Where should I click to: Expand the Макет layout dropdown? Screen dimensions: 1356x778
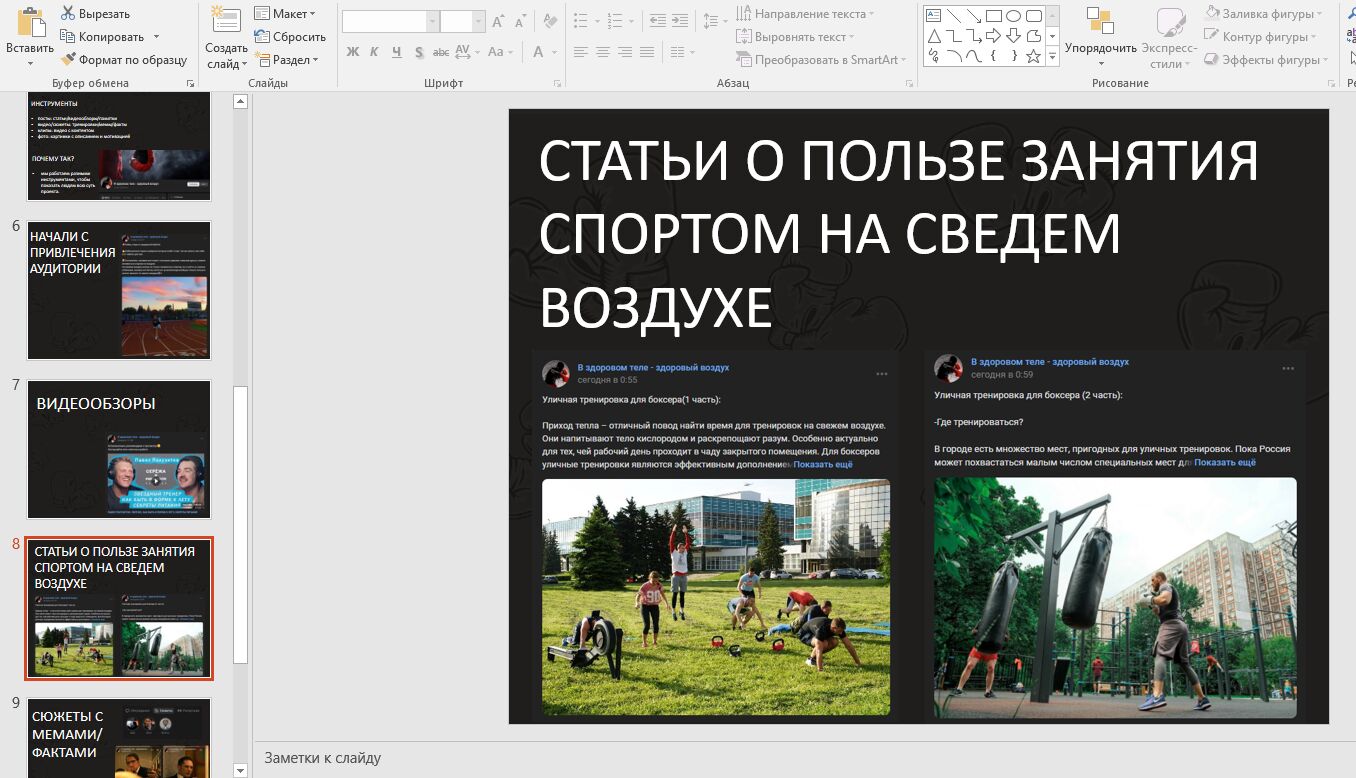(284, 14)
